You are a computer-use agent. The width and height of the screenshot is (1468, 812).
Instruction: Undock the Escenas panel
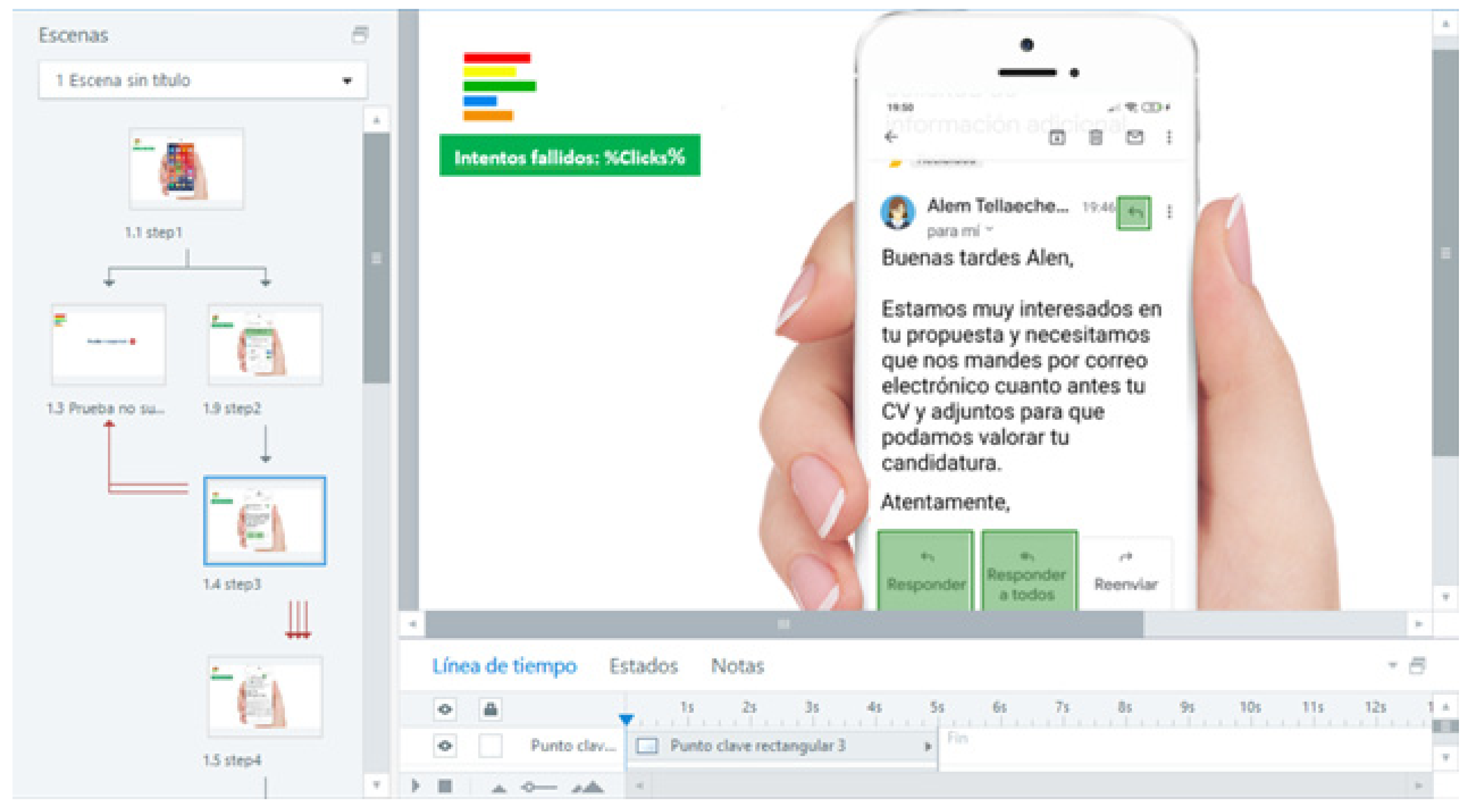coord(360,34)
